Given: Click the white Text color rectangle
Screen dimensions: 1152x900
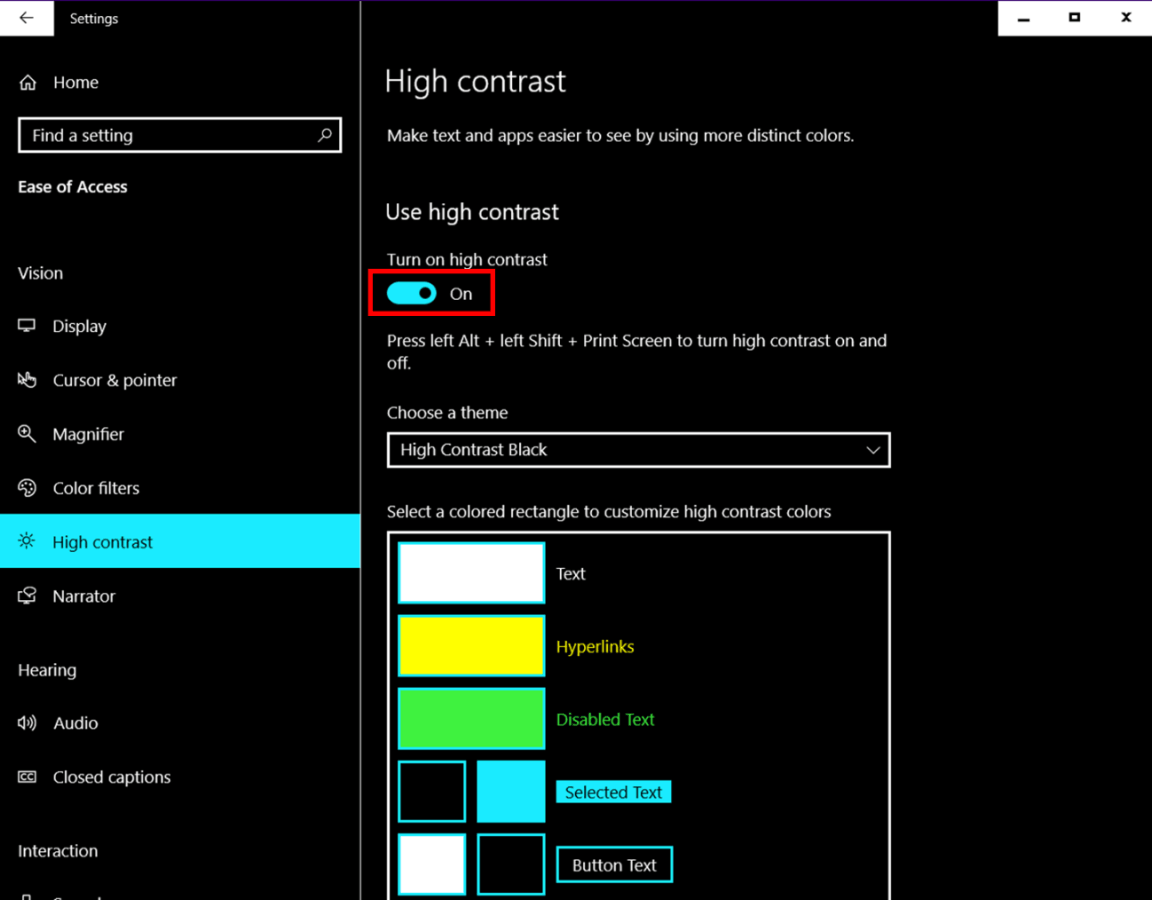Looking at the screenshot, I should [470, 572].
